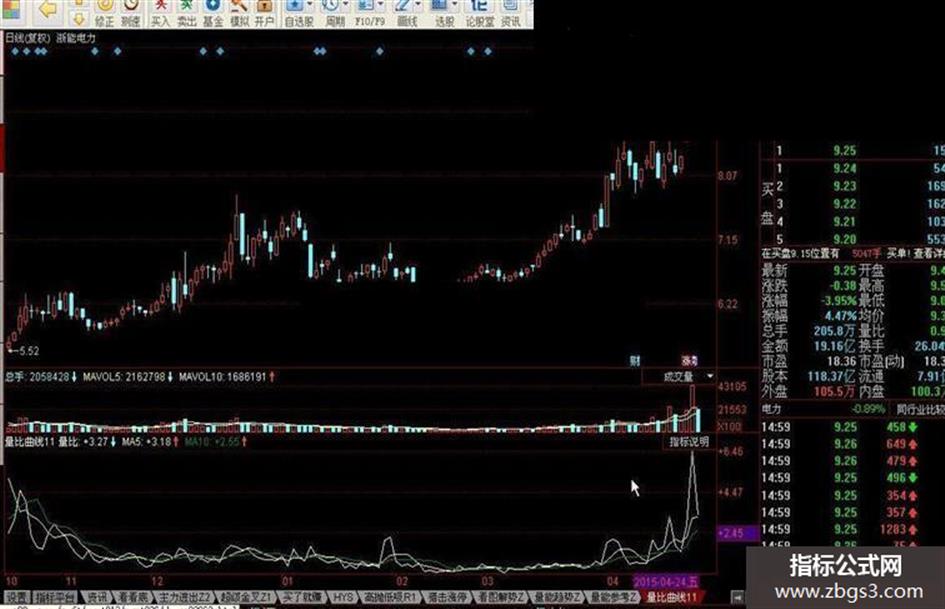The width and height of the screenshot is (945, 609).
Task: Click the yellow back arrow icon
Action: coord(48,9)
